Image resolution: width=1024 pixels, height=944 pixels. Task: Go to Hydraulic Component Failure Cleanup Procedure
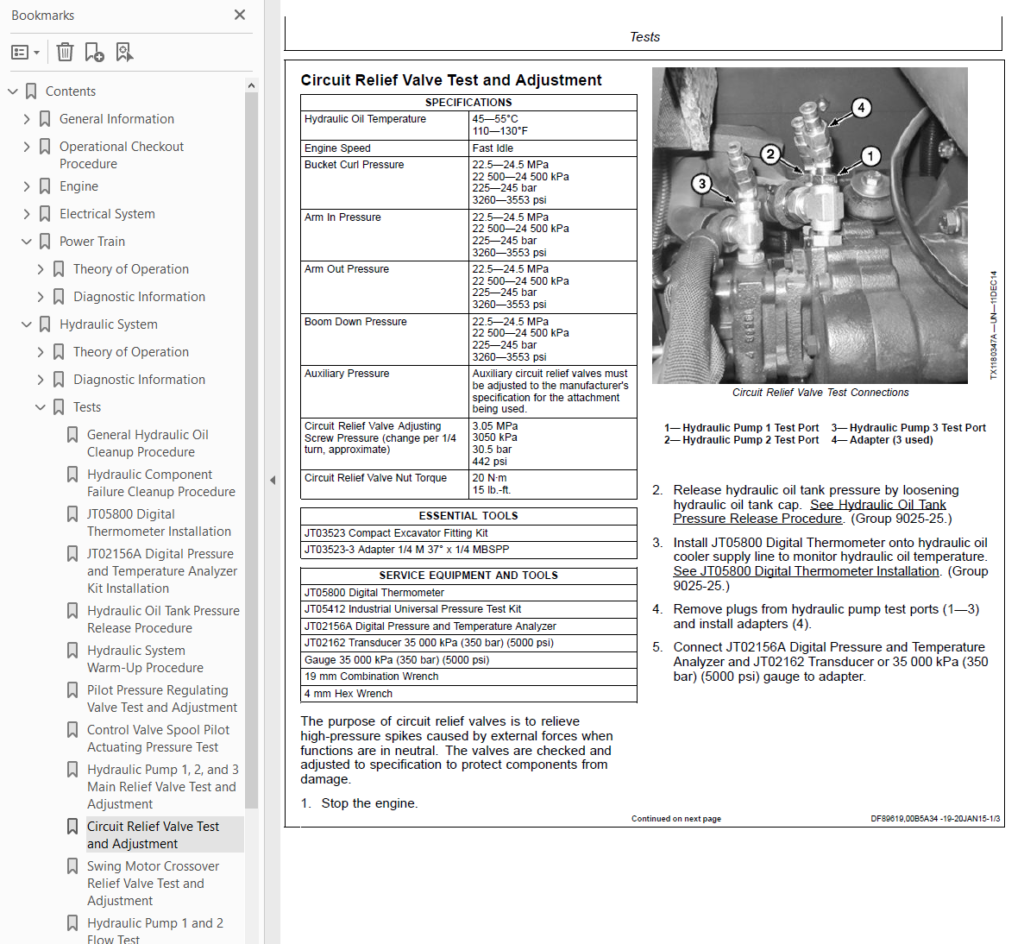pyautogui.click(x=161, y=483)
